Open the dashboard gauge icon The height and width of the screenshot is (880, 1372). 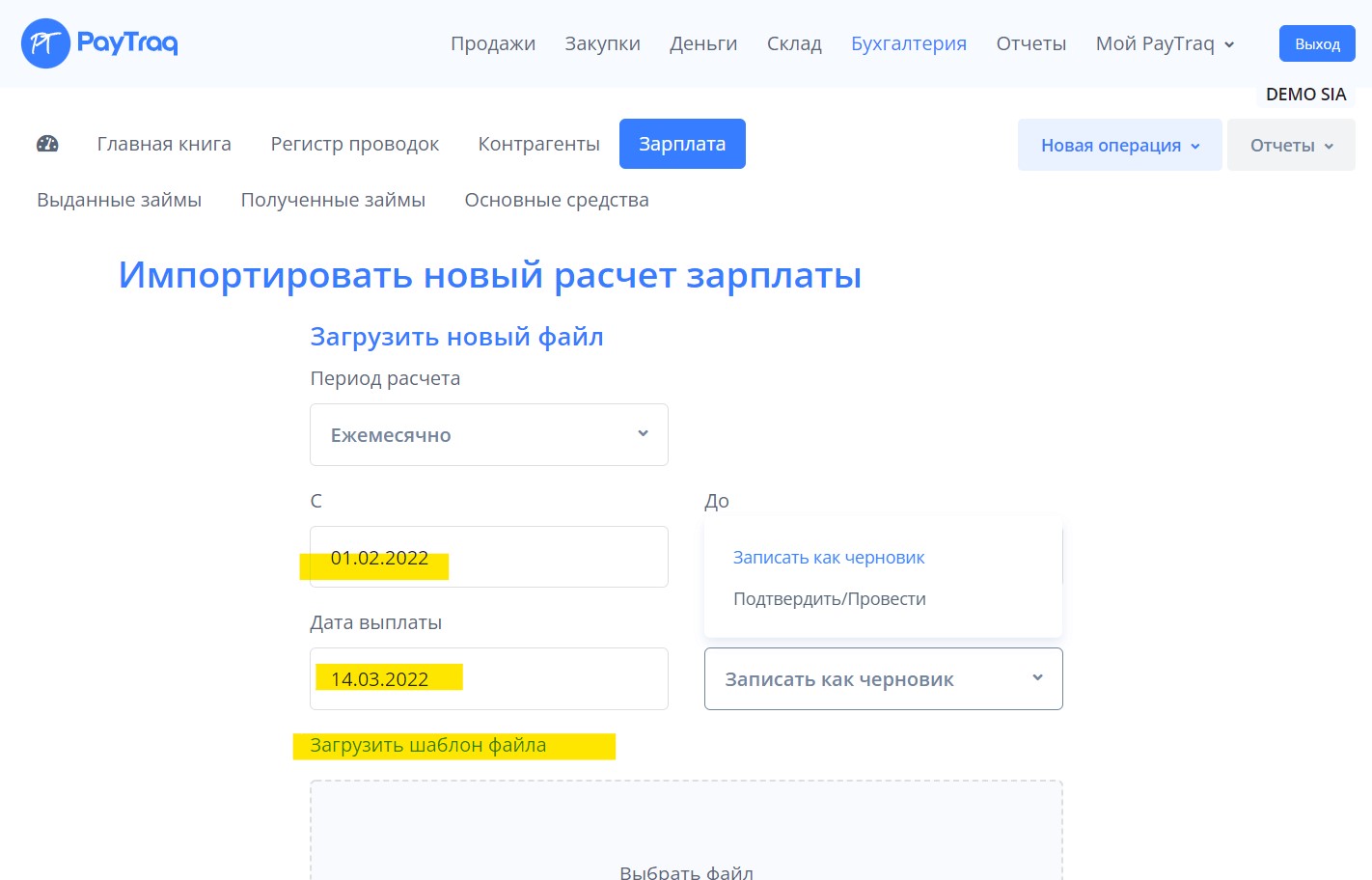point(47,144)
